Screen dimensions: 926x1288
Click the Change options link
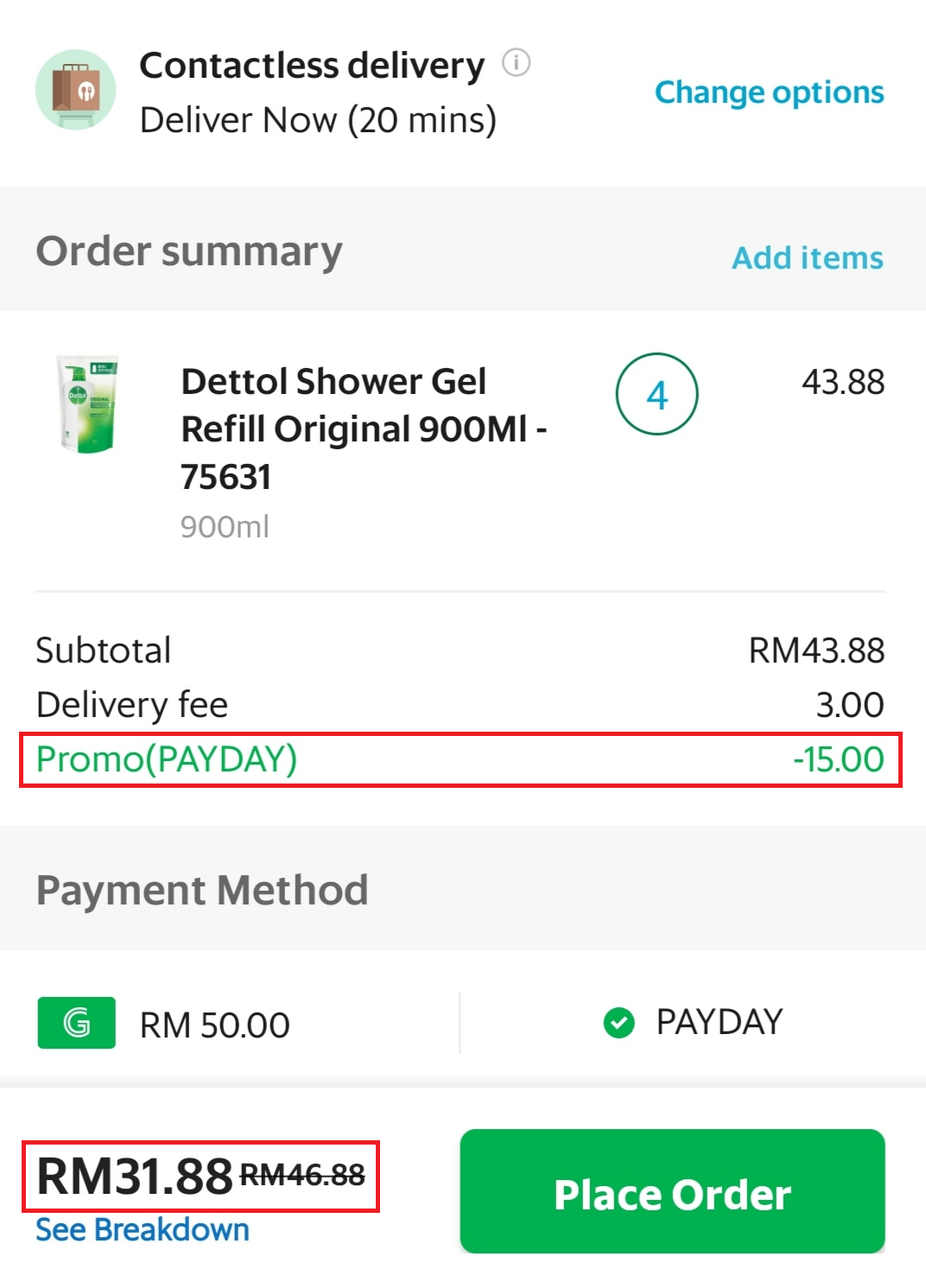(769, 92)
